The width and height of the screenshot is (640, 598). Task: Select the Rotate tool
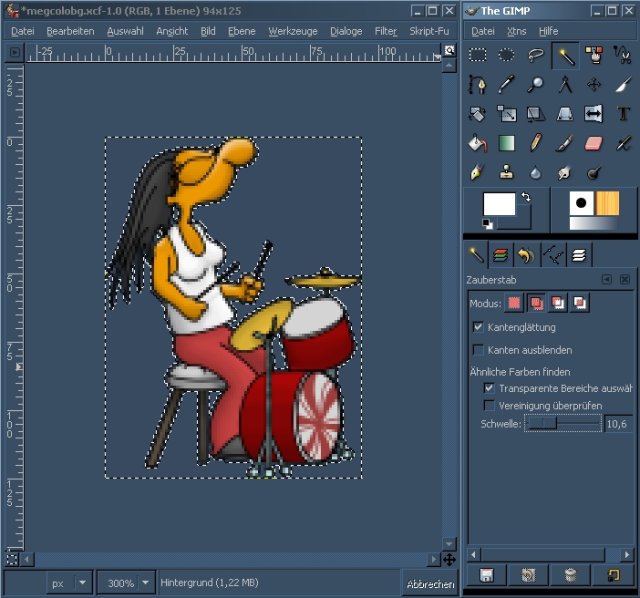(477, 114)
